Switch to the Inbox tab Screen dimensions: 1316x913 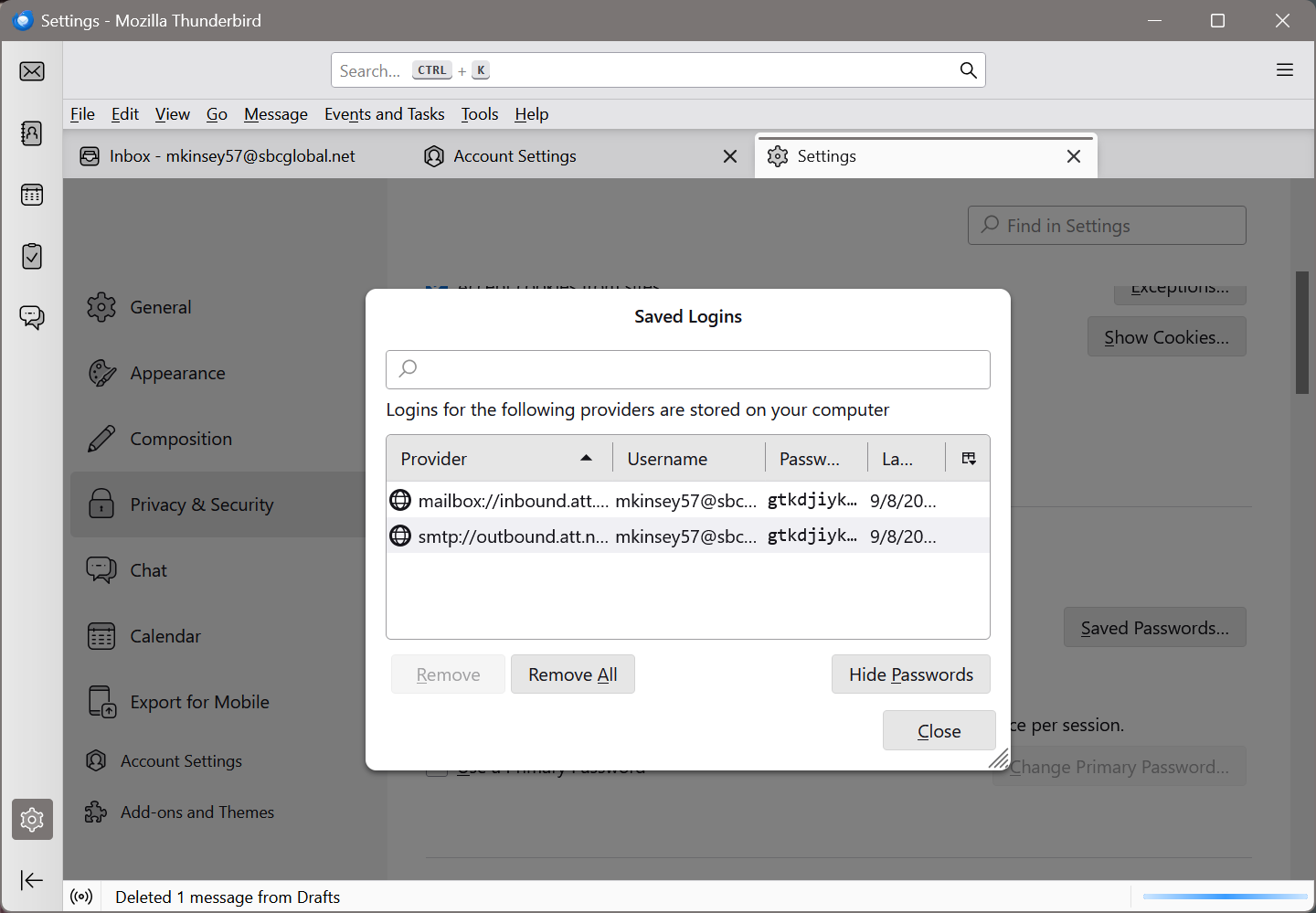click(234, 156)
